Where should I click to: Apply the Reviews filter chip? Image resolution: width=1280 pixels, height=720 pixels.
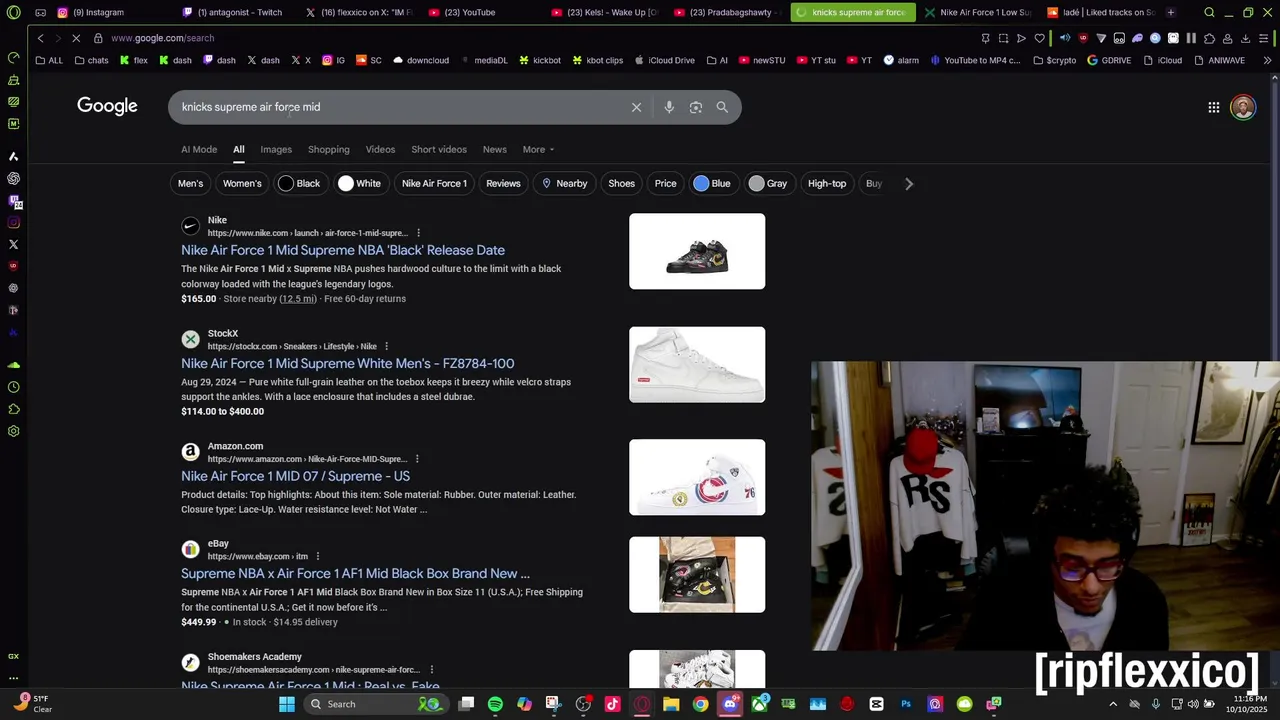point(503,183)
